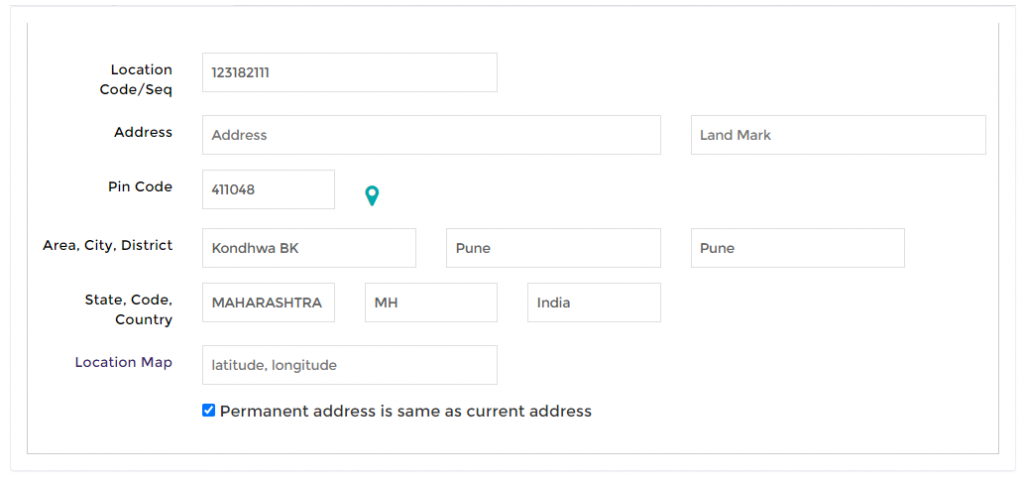
Task: Click the Address field label
Action: [143, 132]
